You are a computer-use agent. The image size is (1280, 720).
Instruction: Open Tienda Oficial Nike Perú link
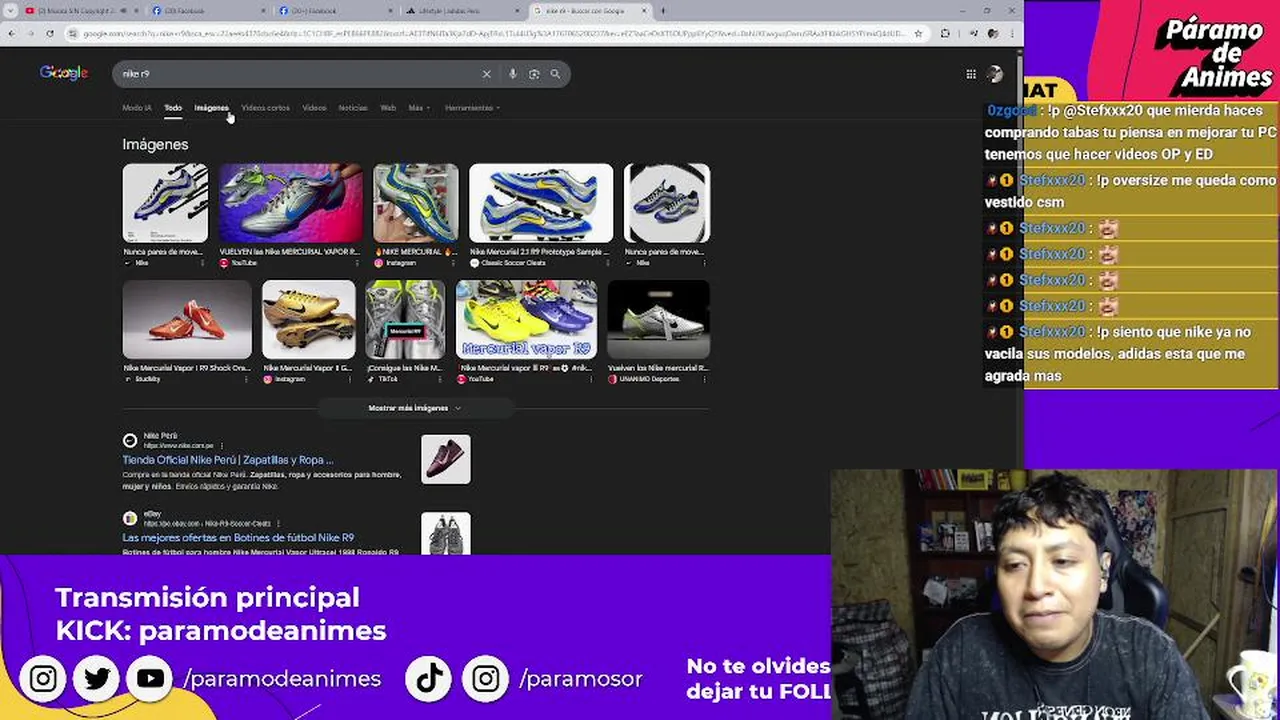pos(228,460)
